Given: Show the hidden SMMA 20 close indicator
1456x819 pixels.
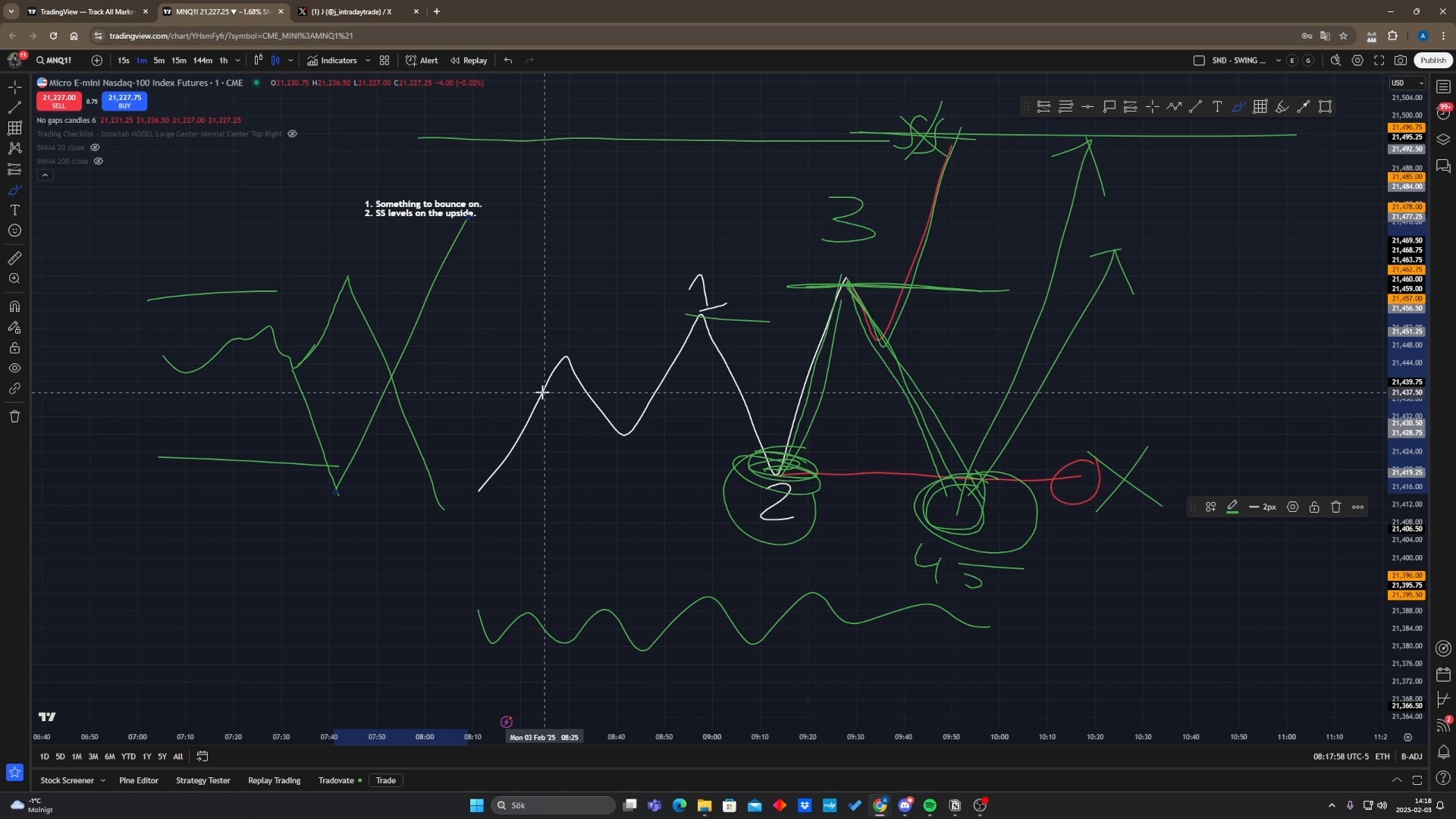Looking at the screenshot, I should pyautogui.click(x=95, y=148).
